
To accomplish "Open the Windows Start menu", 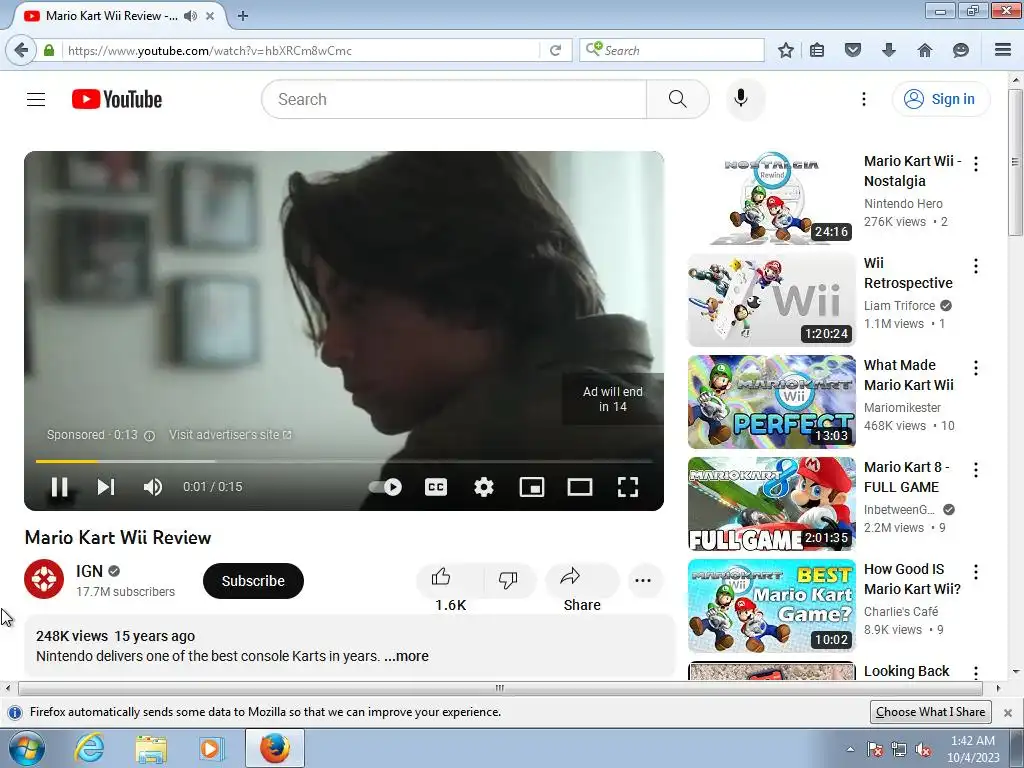I will click(x=27, y=748).
